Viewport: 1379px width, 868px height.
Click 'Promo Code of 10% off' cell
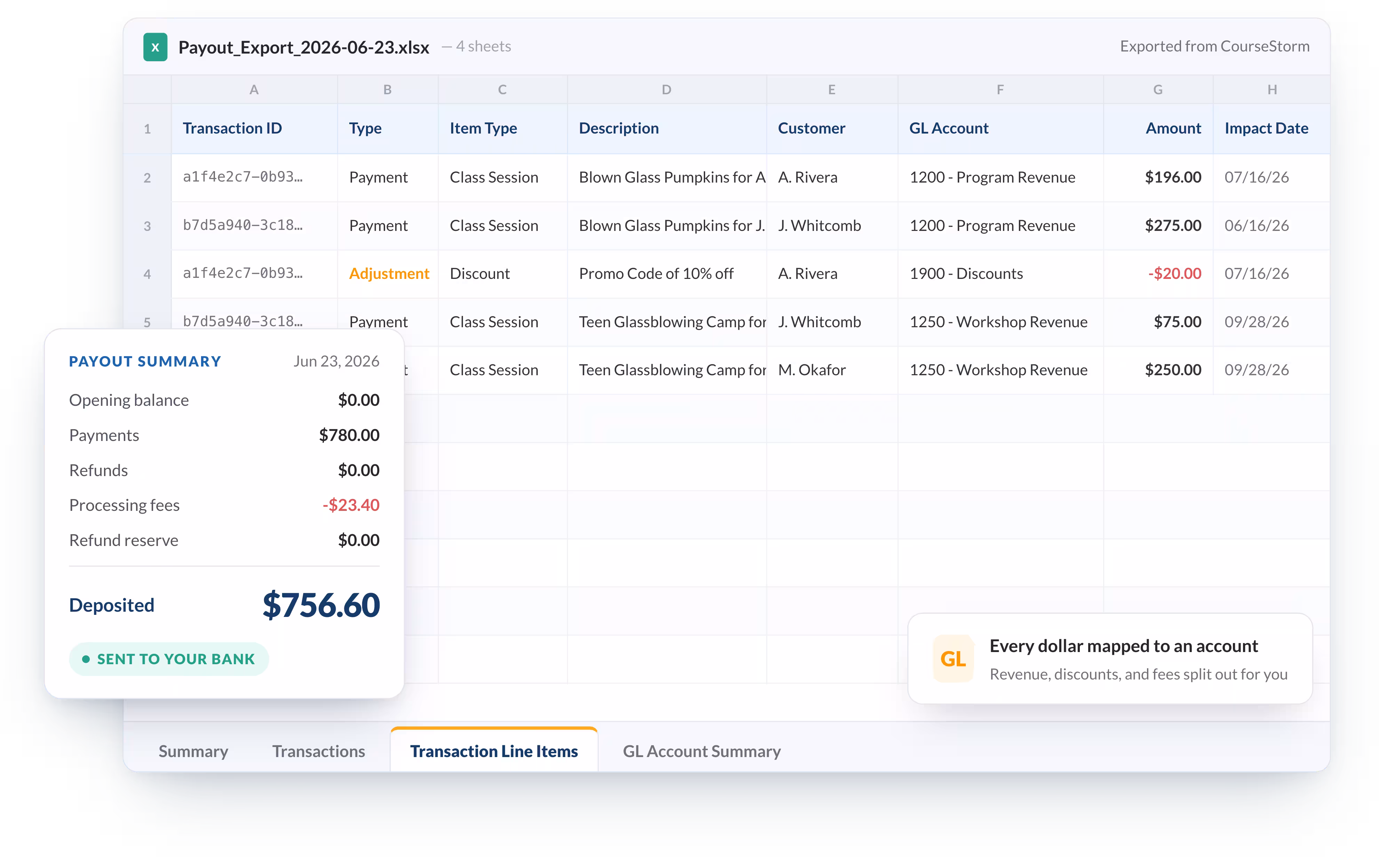(x=667, y=274)
